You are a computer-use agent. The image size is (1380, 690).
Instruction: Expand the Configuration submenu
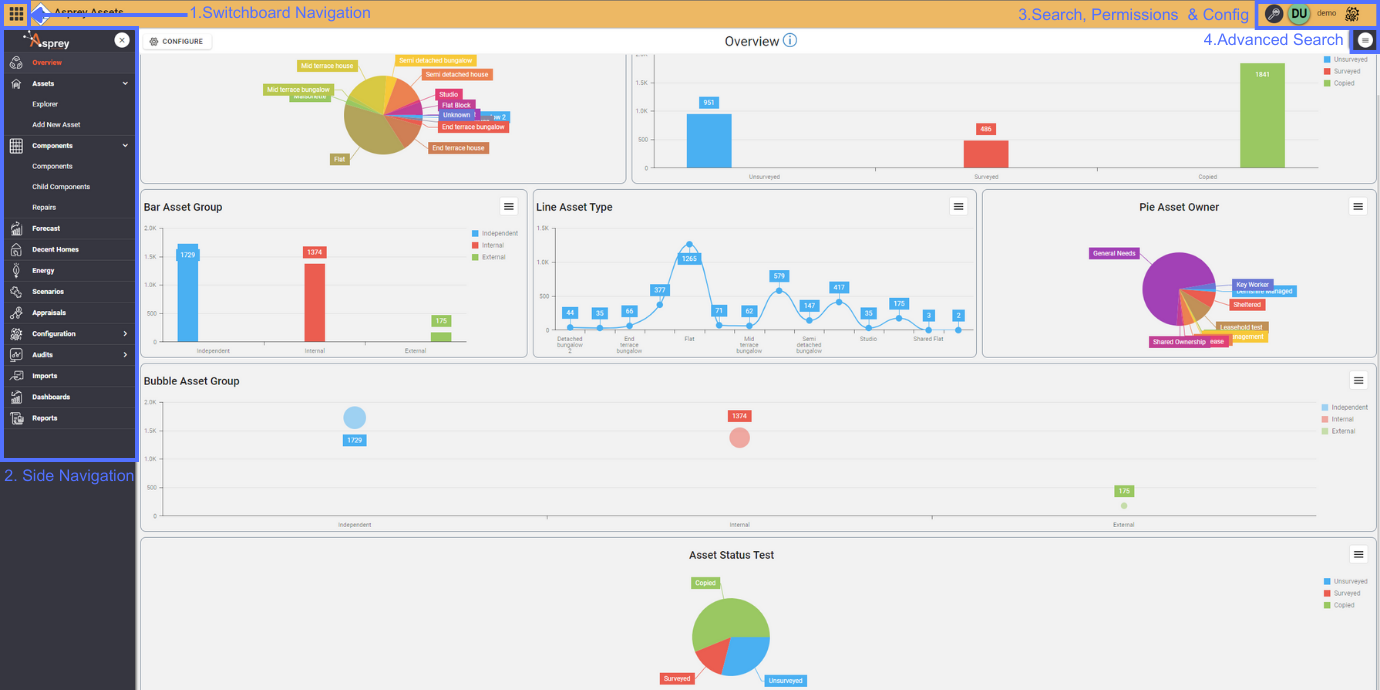[x=125, y=334]
